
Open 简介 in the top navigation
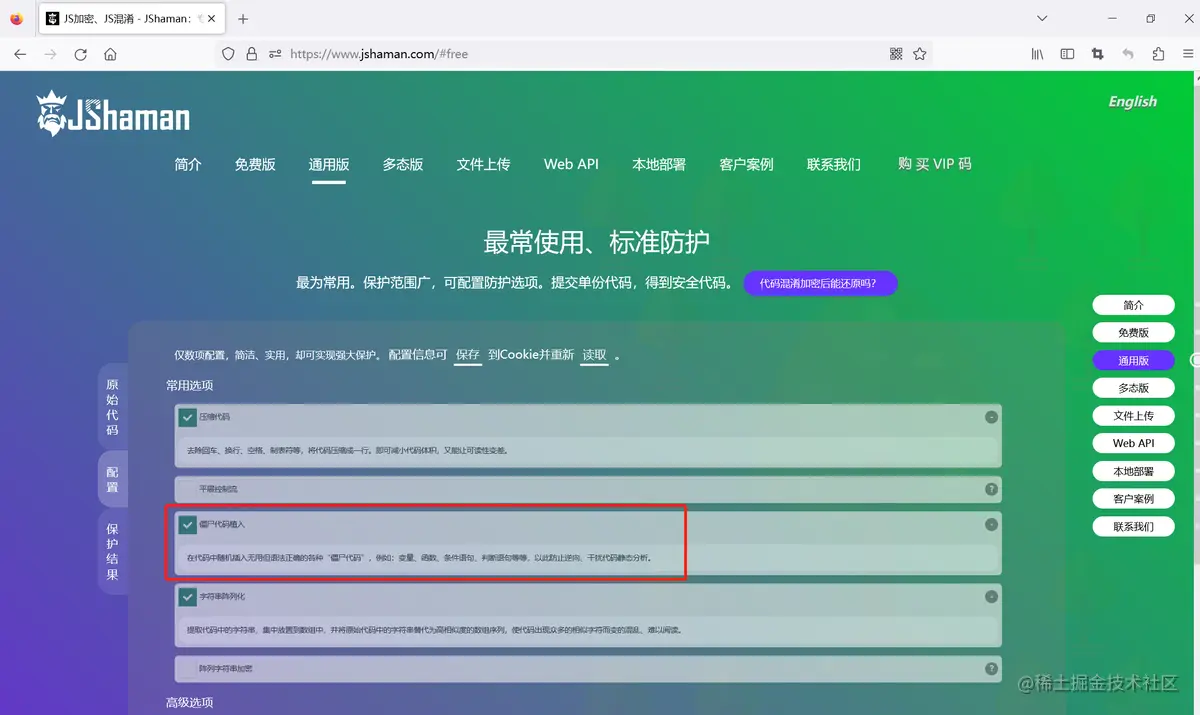pyautogui.click(x=188, y=164)
